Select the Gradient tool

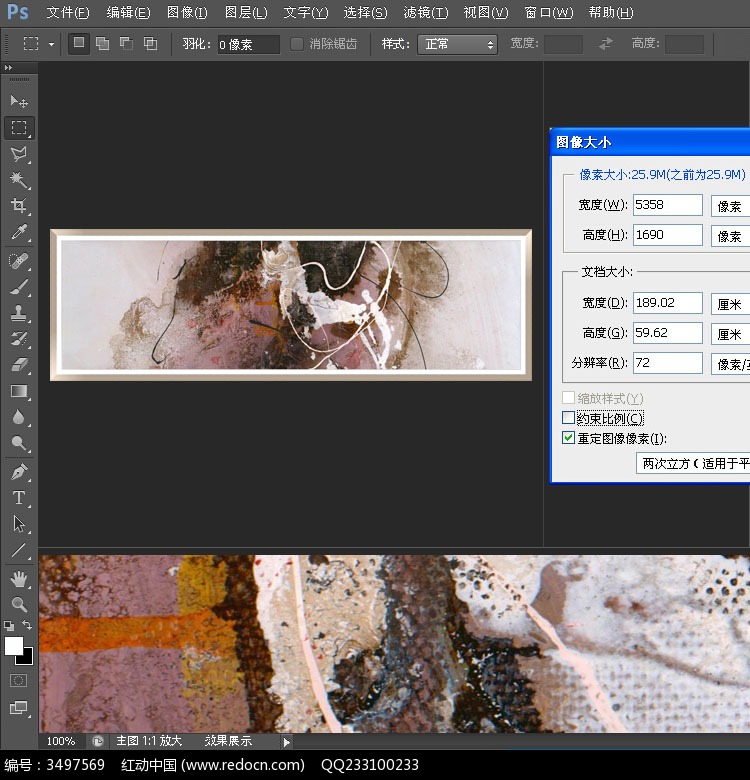(x=19, y=391)
